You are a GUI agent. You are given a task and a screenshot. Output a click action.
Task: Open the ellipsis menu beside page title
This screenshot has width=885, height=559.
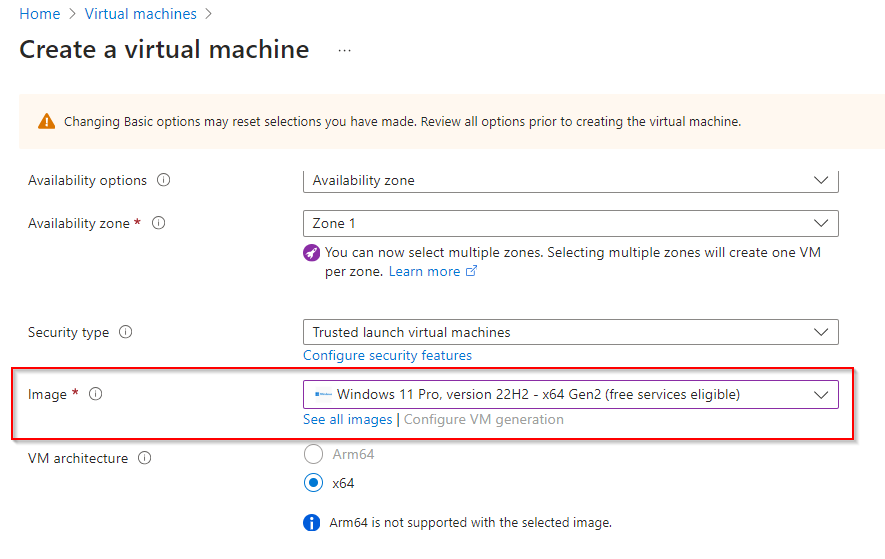[344, 51]
